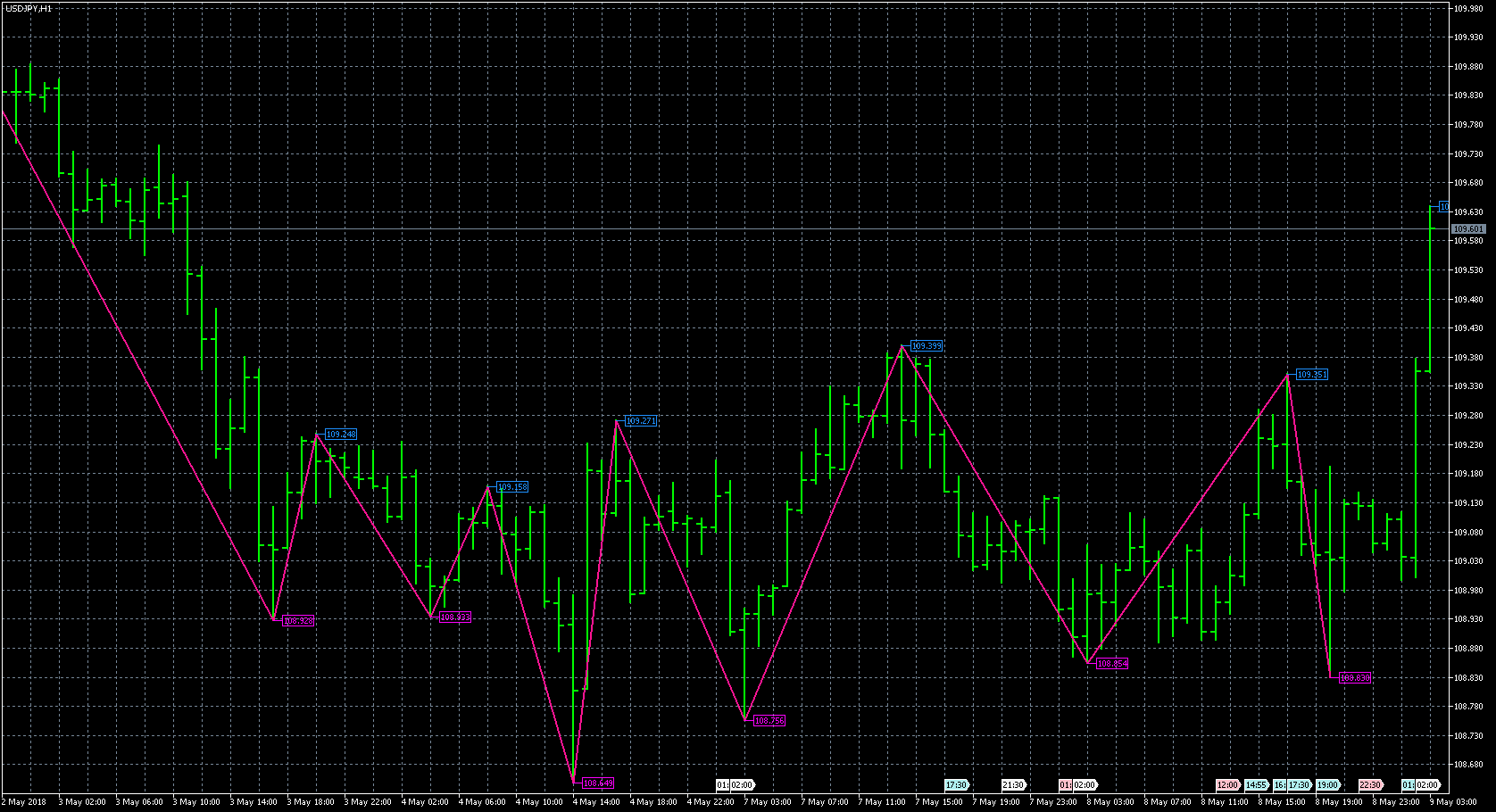1496x812 pixels.
Task: Click the 108.680 price scale label
Action: pyautogui.click(x=1468, y=765)
